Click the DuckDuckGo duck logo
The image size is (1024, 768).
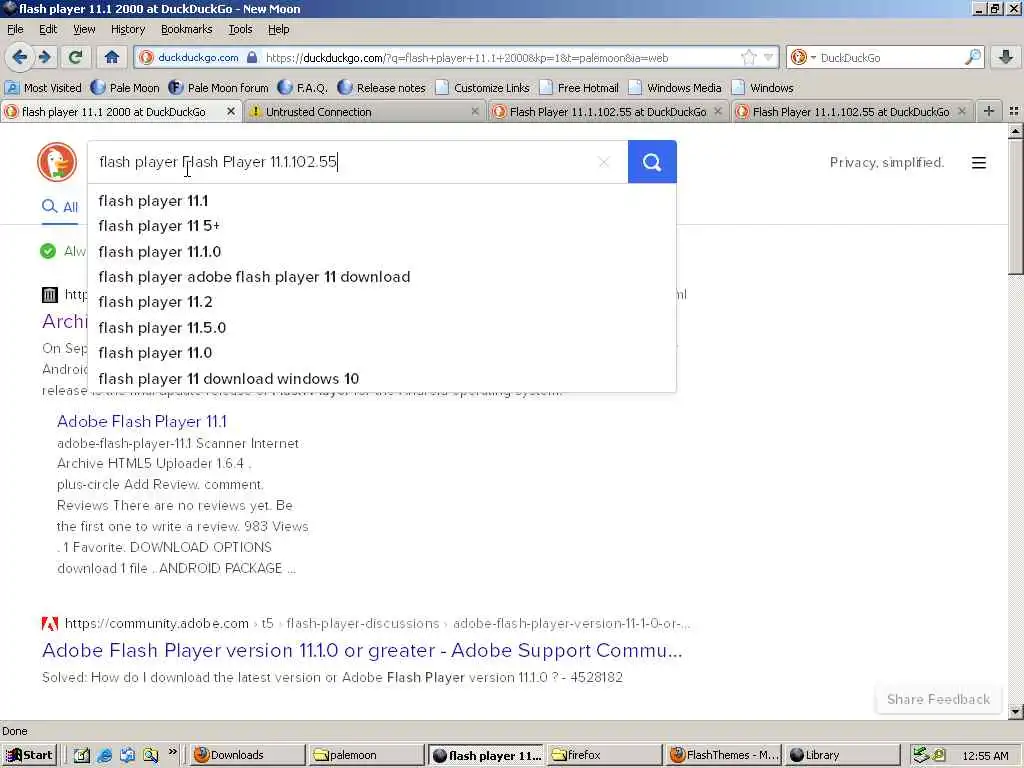pyautogui.click(x=57, y=161)
